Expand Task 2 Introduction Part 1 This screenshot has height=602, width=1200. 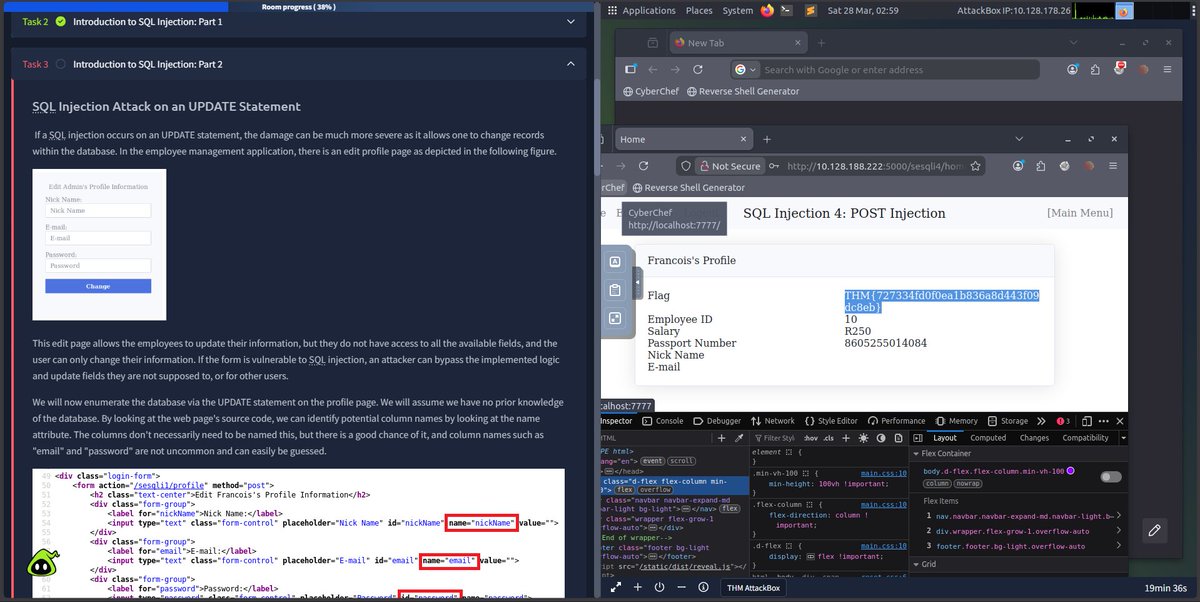[571, 21]
